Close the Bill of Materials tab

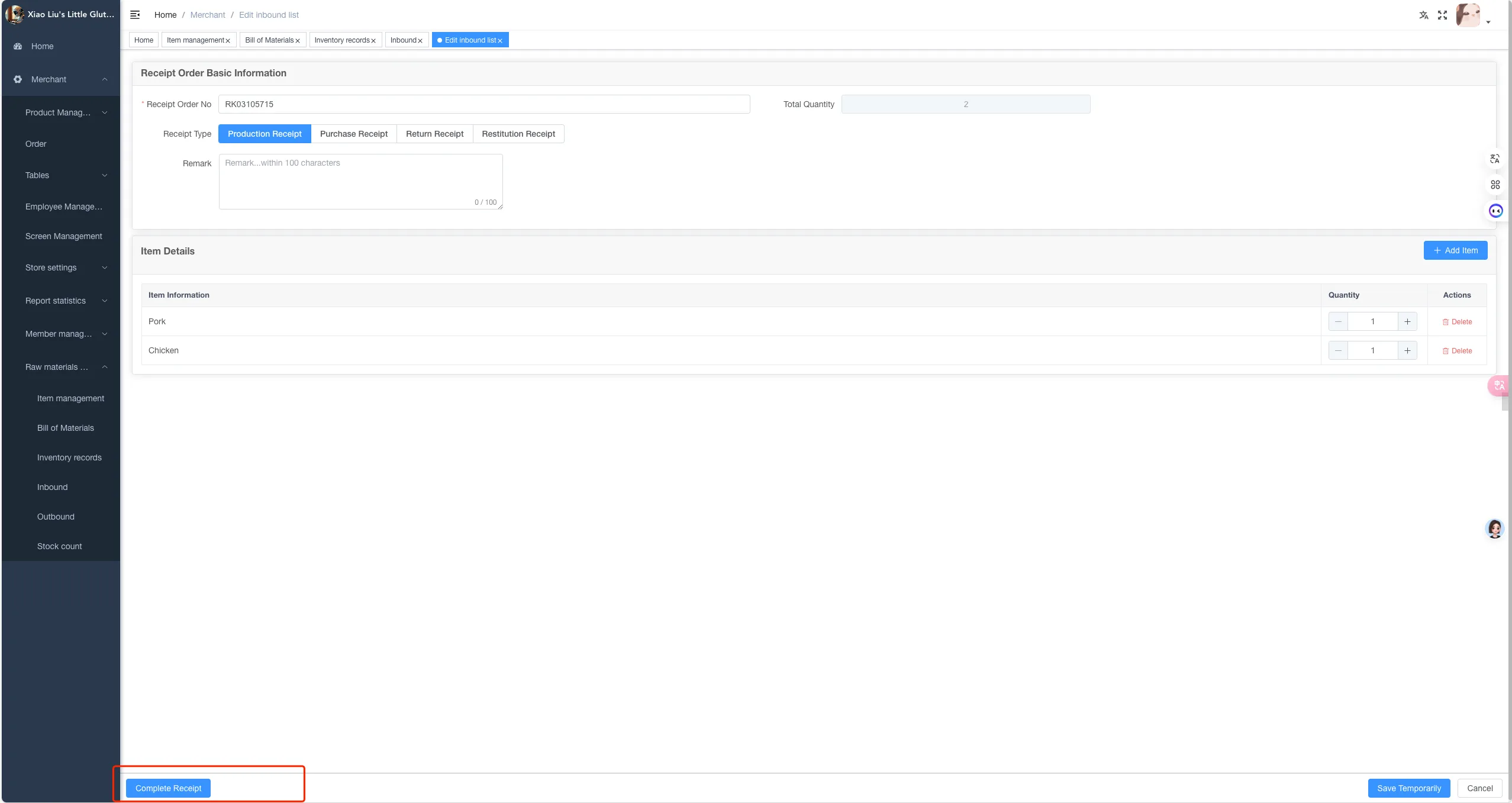coord(298,41)
